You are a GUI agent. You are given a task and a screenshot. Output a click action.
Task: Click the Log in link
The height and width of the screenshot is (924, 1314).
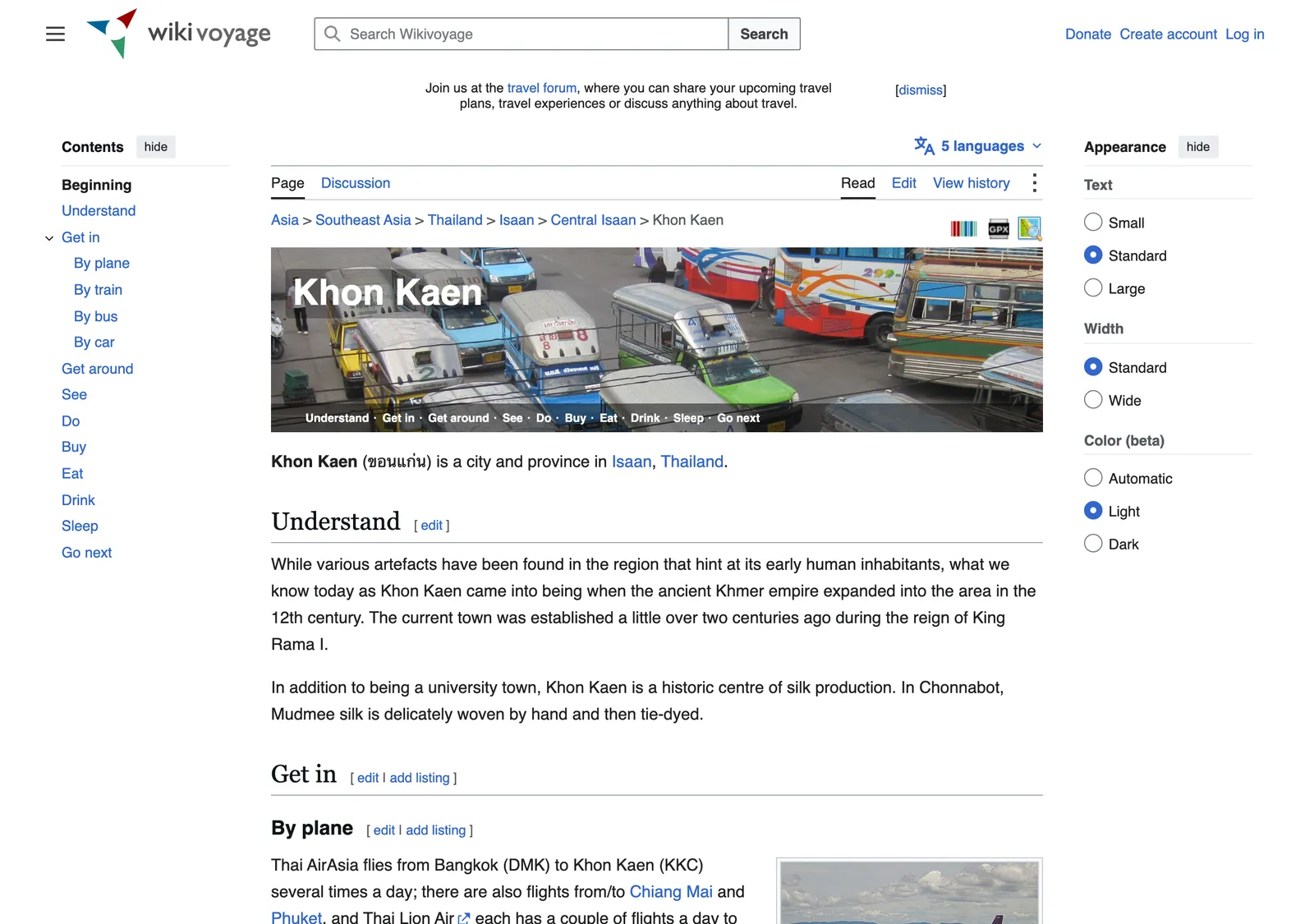pyautogui.click(x=1245, y=34)
